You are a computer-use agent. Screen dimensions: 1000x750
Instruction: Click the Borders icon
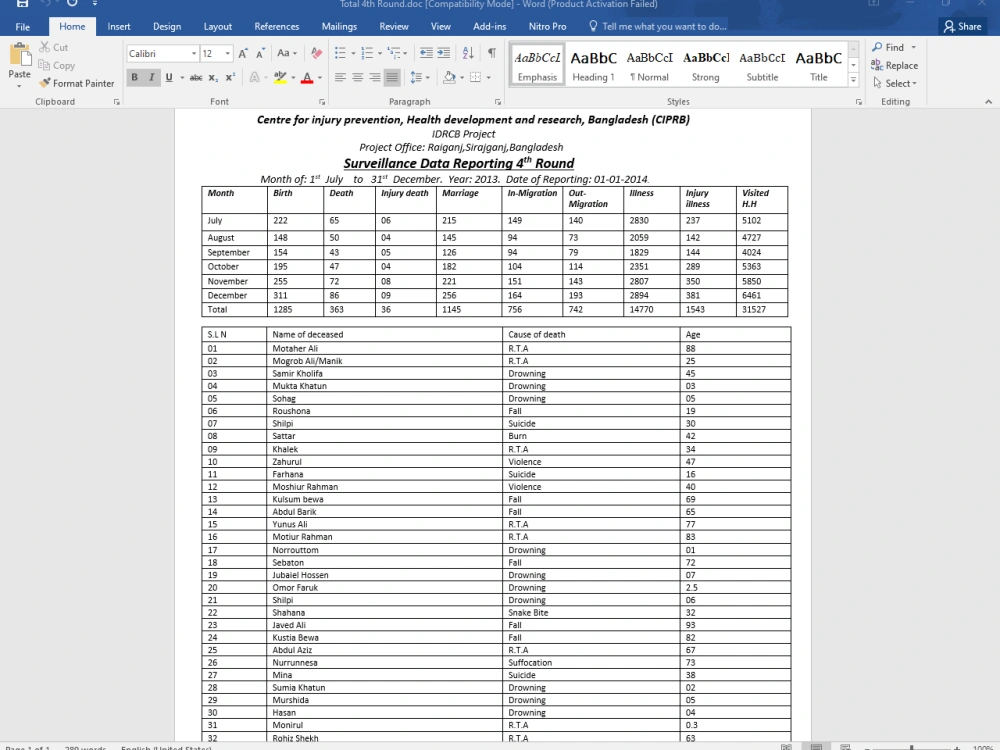476,77
